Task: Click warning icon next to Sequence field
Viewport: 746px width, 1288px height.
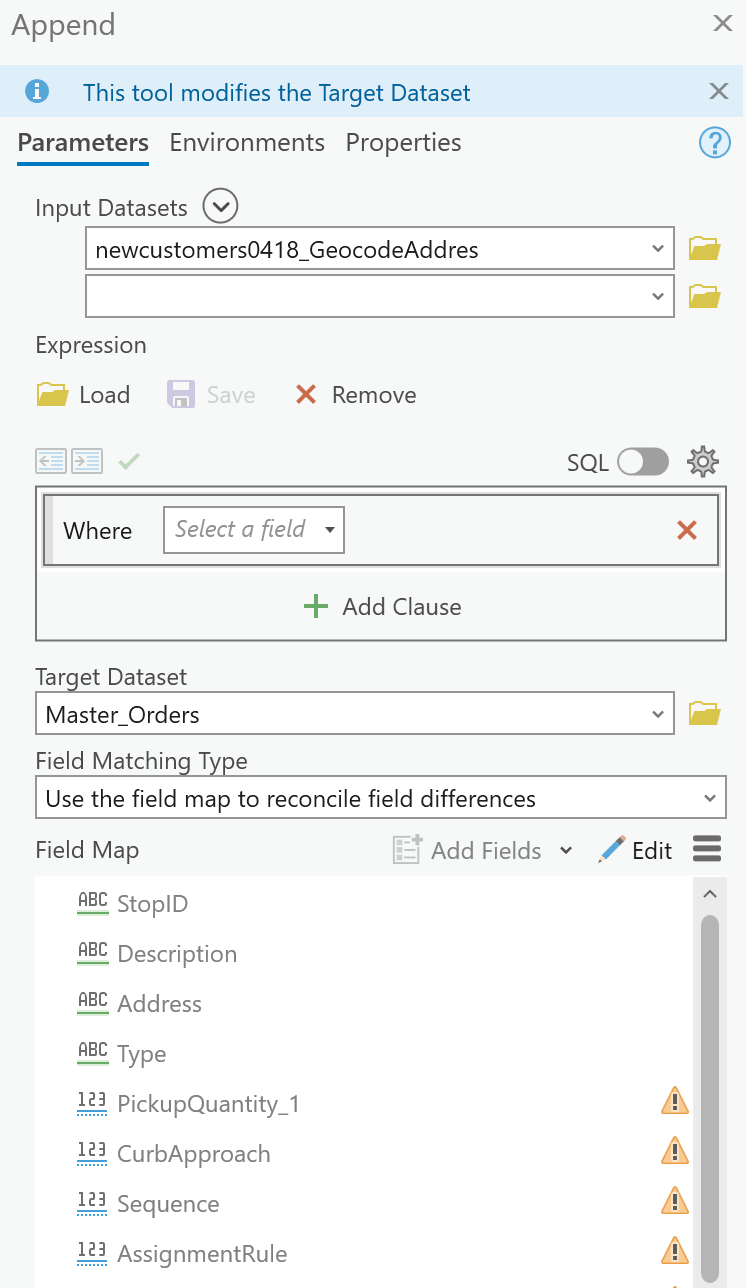Action: 675,1203
